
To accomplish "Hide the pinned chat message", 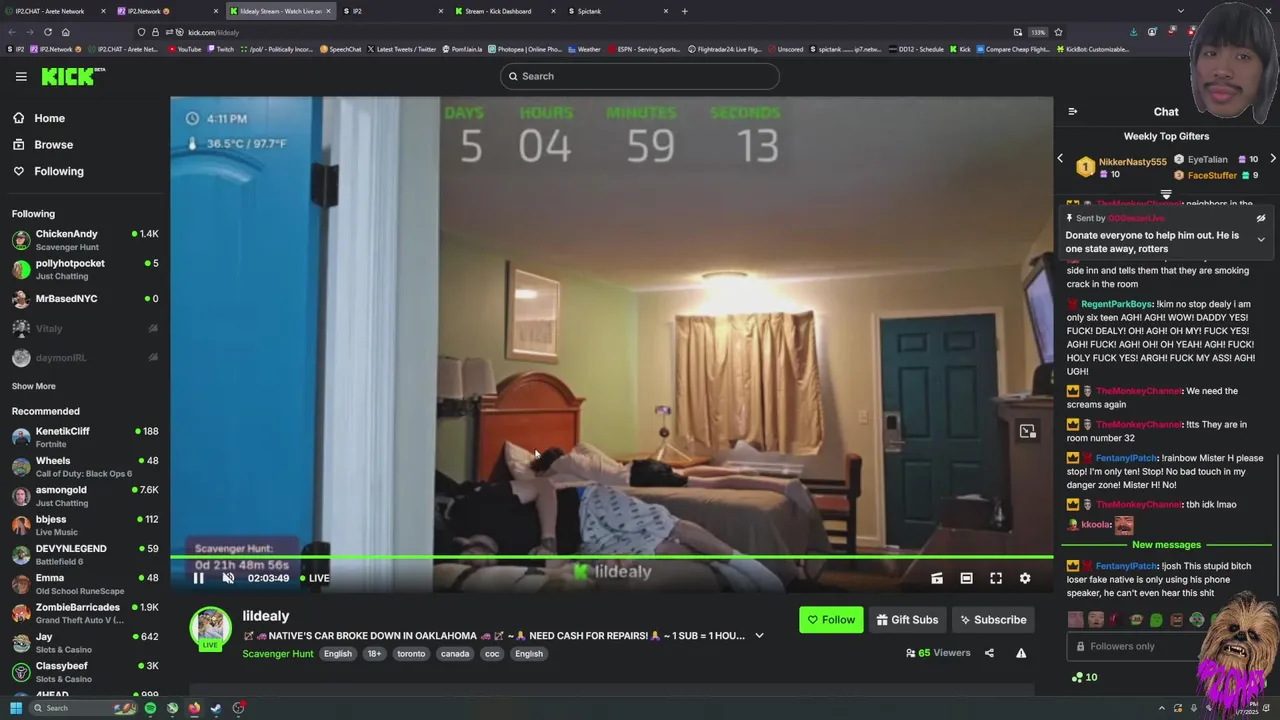I will tap(1261, 218).
